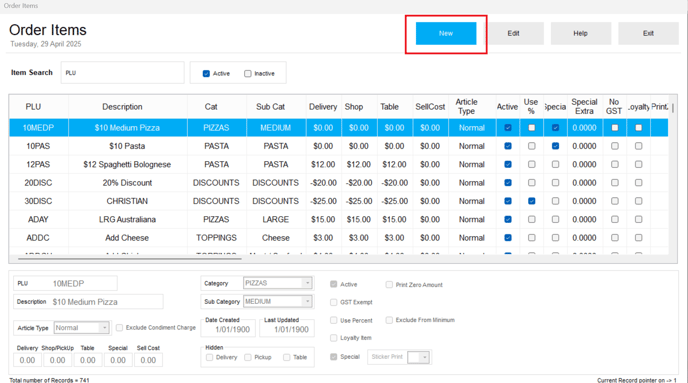
Task: Toggle the detail Special checkbox
Action: click(x=333, y=357)
